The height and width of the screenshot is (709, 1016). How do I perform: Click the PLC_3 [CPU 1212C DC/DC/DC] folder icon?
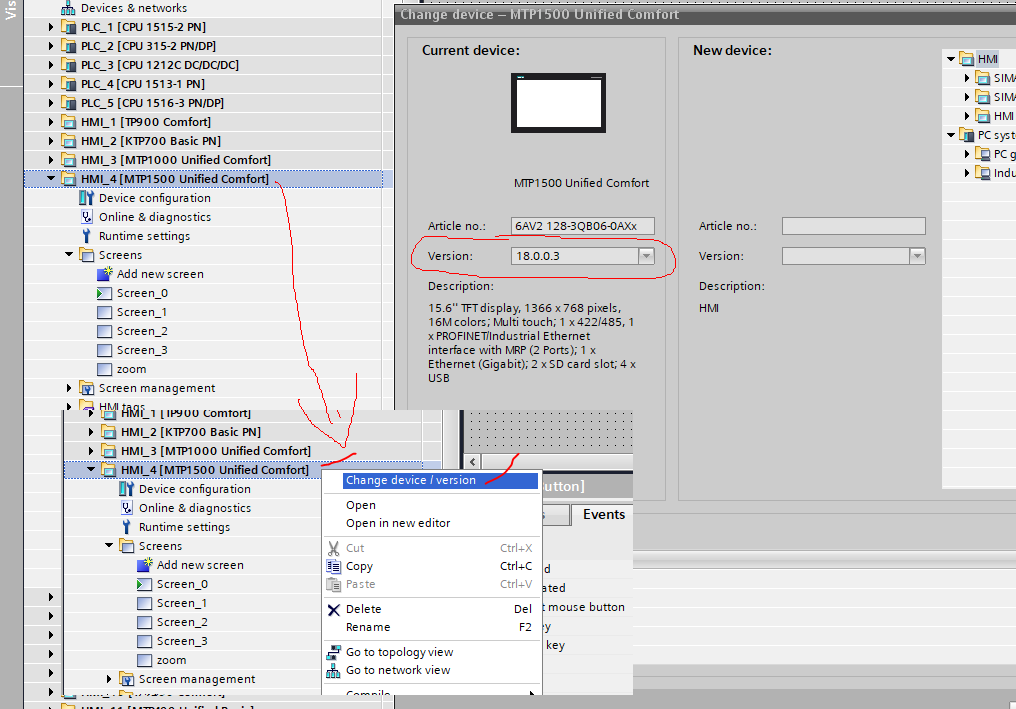(68, 65)
